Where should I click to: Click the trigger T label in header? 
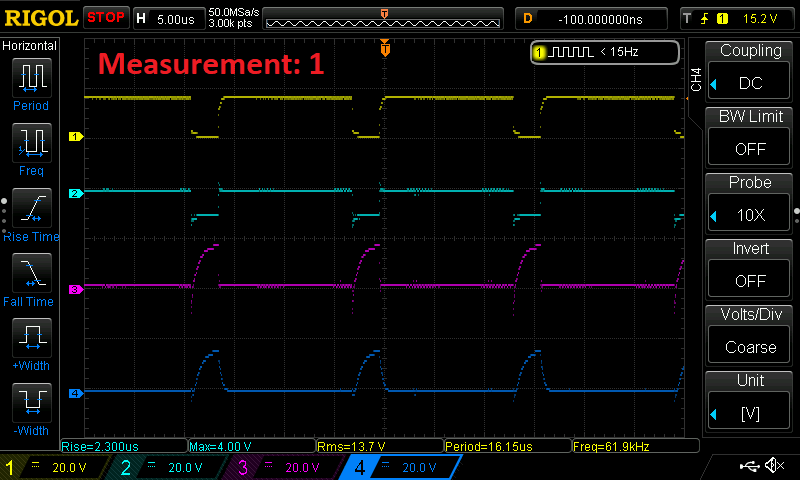point(687,19)
